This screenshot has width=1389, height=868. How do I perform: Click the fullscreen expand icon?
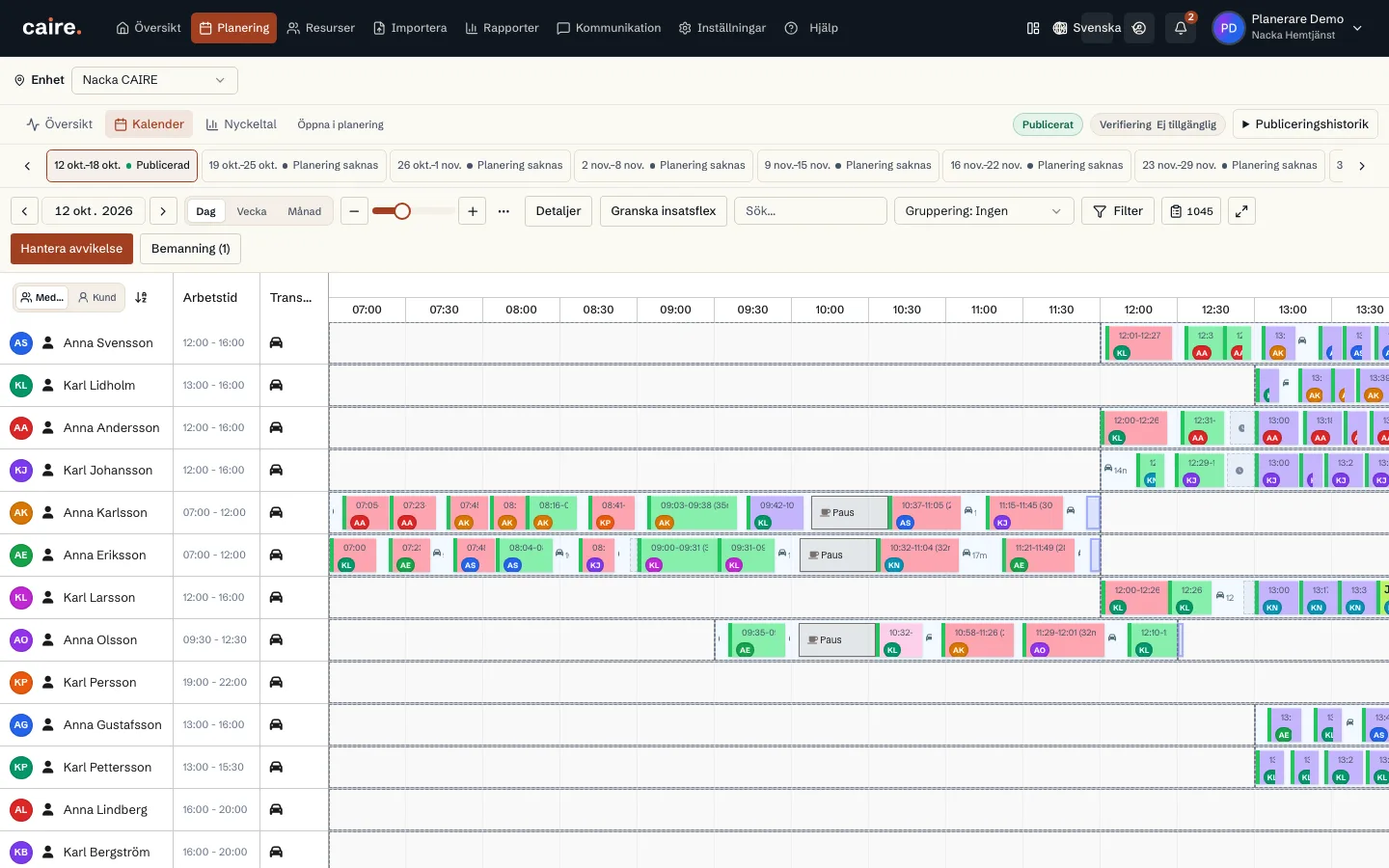point(1241,211)
